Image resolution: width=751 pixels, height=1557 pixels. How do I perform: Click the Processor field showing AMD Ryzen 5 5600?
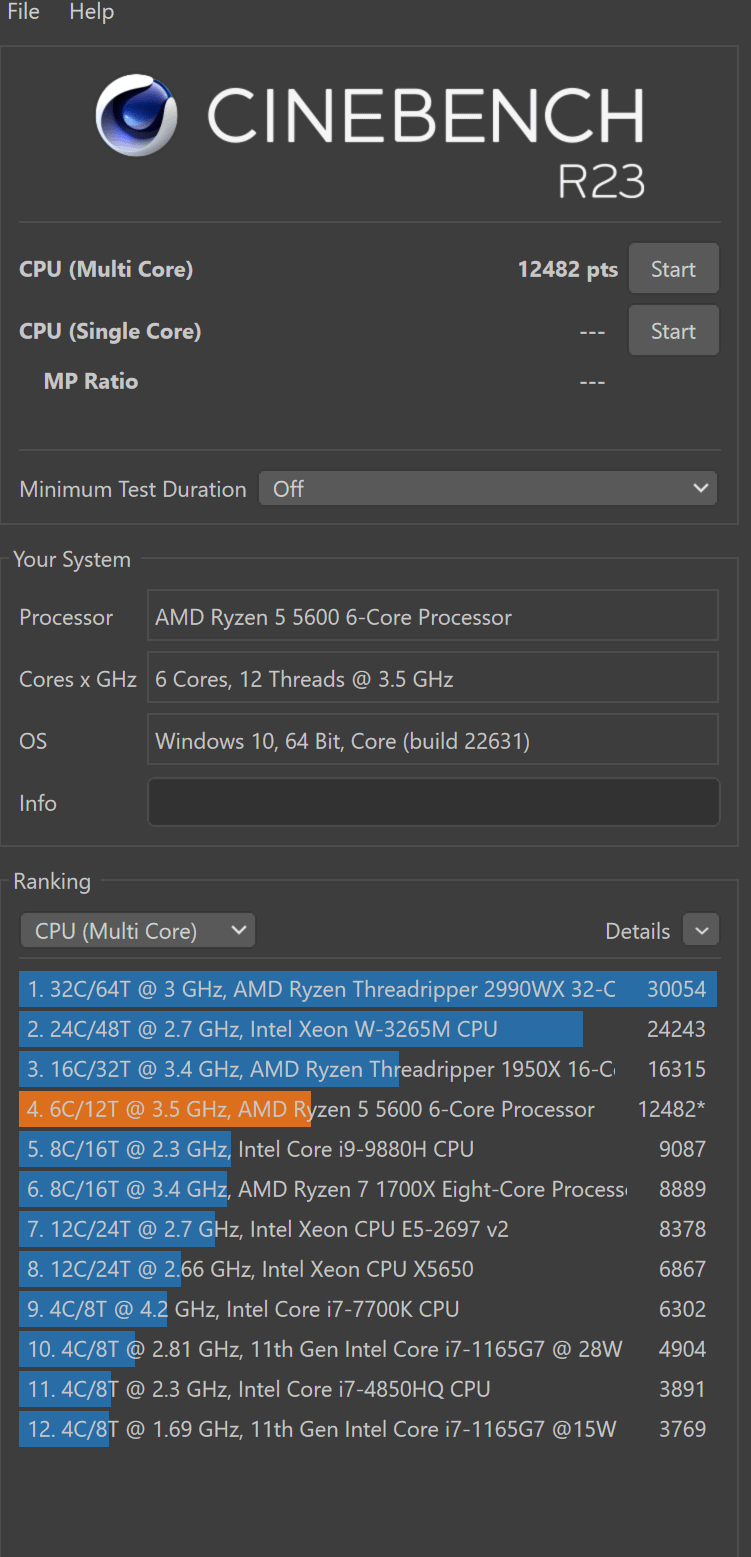433,616
